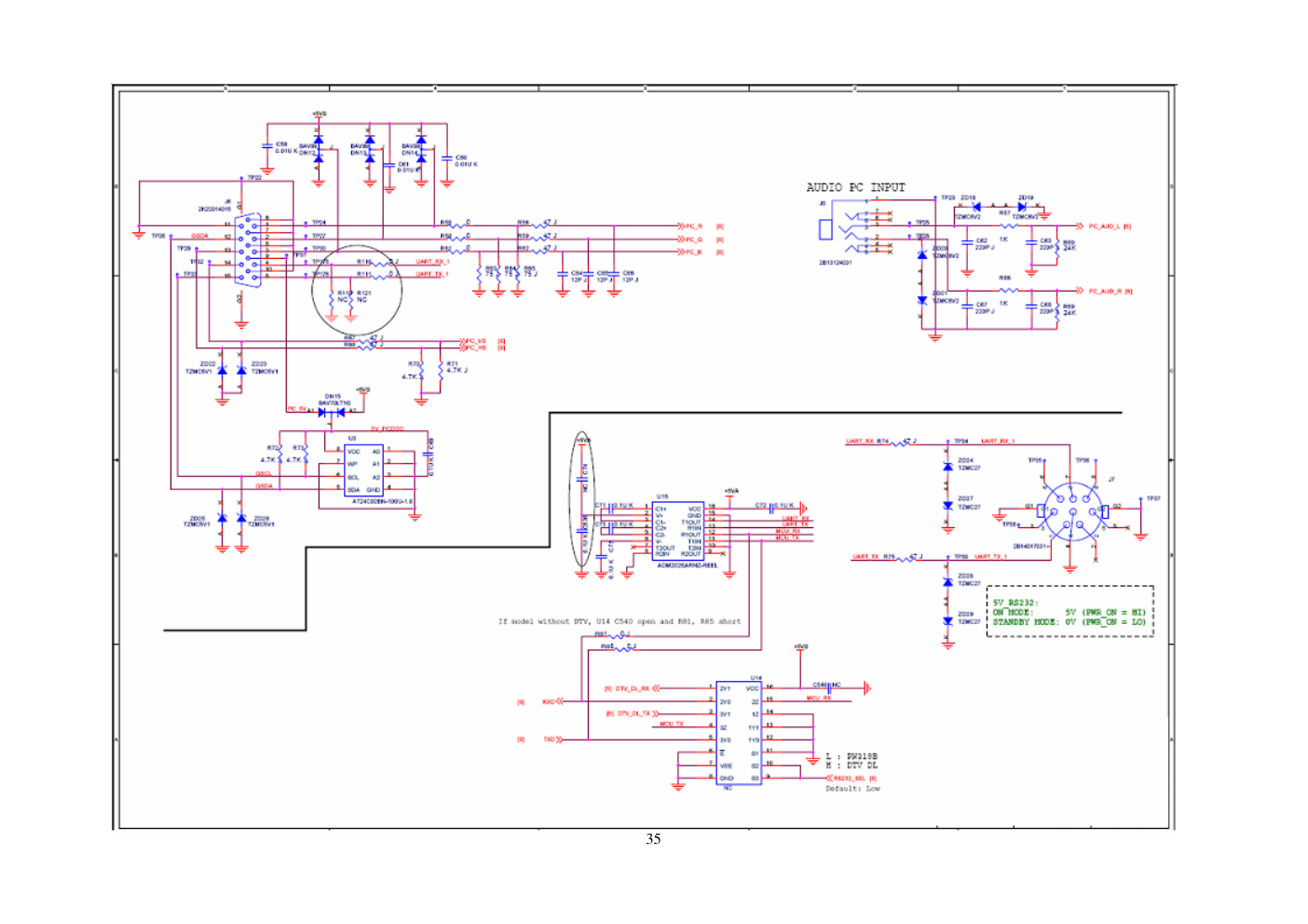Select the RS232_SEL signal label
This screenshot has height=924, width=1308.
coord(850,778)
